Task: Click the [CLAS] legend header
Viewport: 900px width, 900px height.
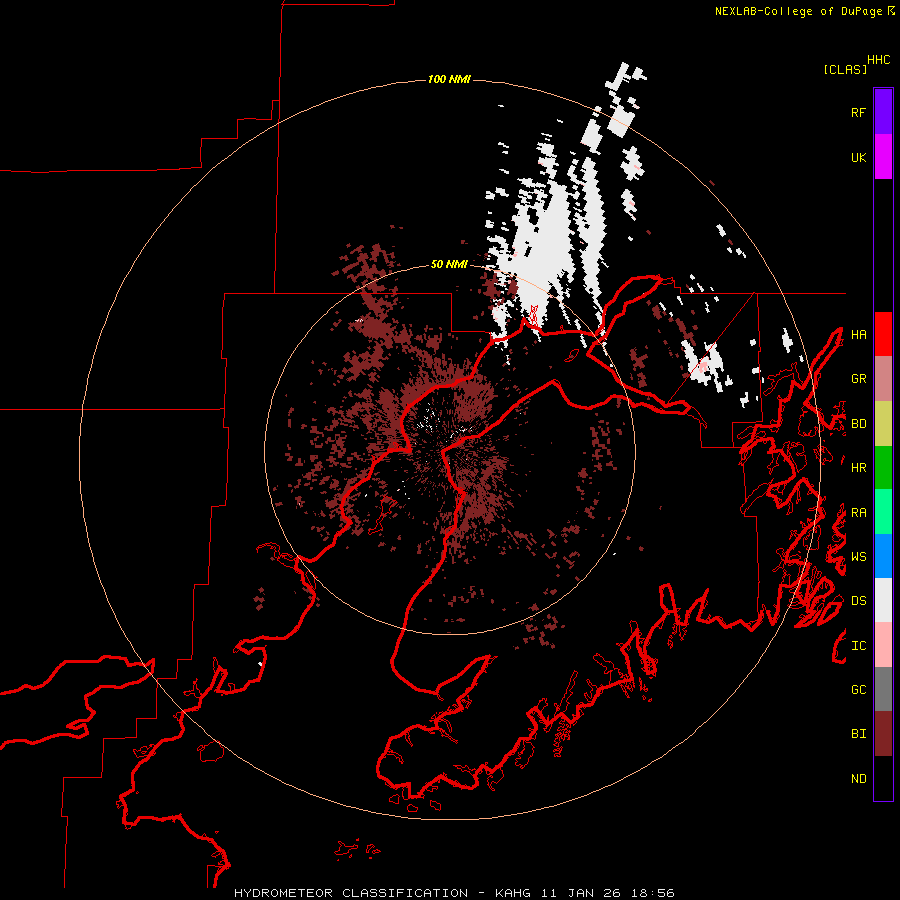Action: (845, 69)
